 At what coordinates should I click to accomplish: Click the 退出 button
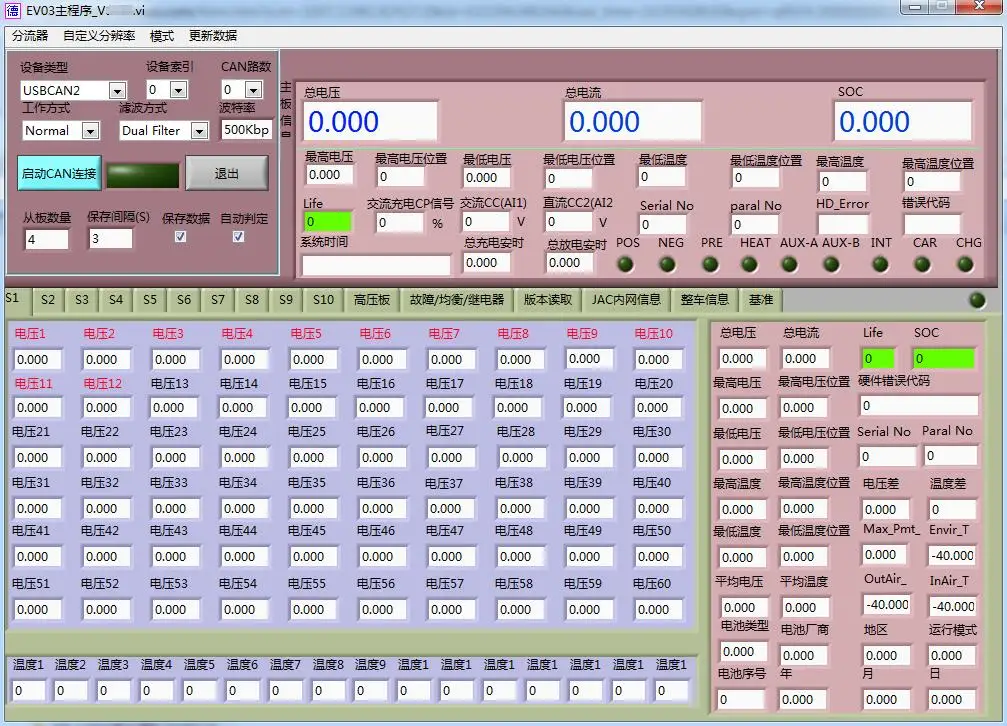tap(227, 174)
